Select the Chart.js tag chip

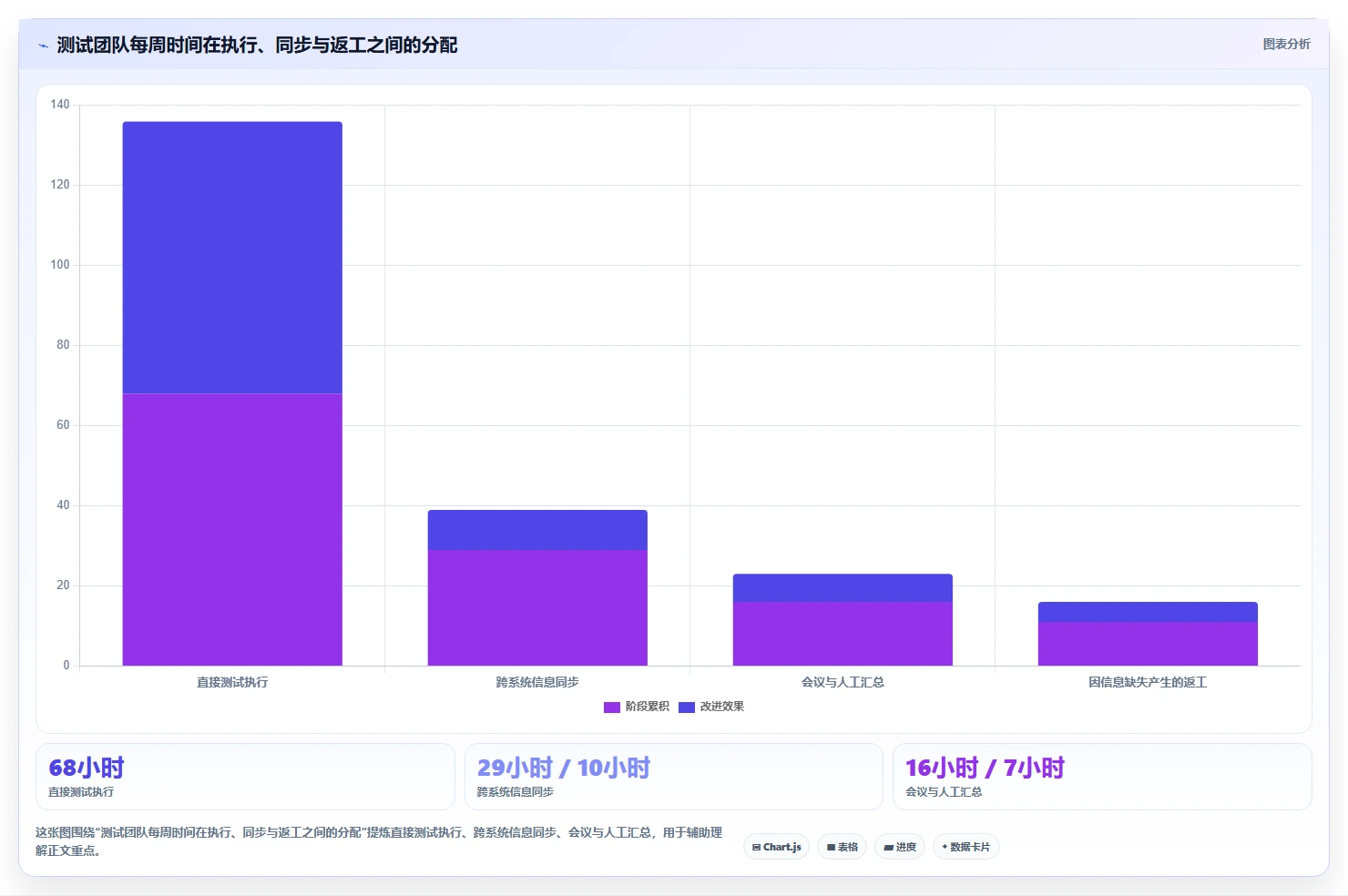pos(777,847)
